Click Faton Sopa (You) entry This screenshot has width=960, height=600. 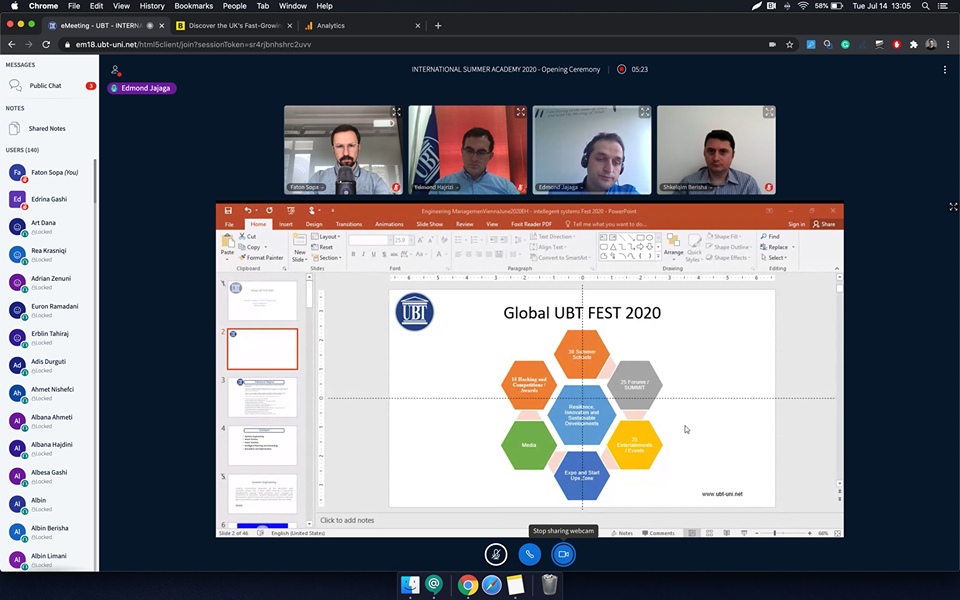click(49, 173)
